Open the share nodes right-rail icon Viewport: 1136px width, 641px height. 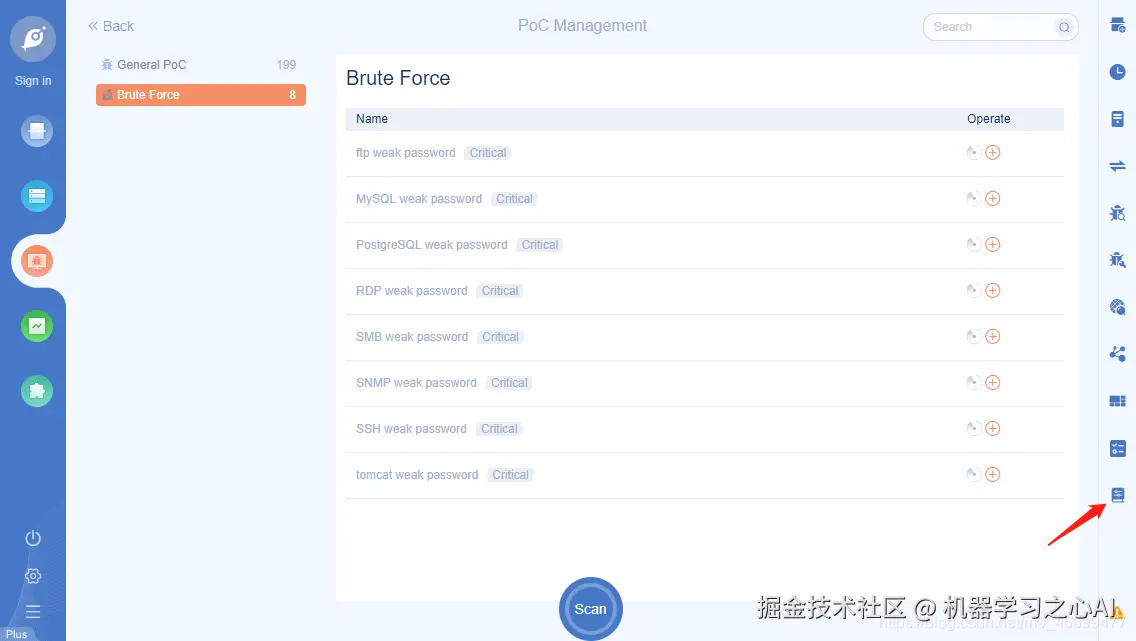point(1117,353)
